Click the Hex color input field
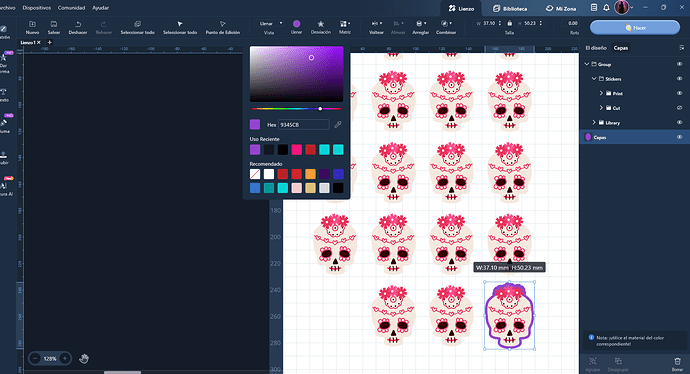Image resolution: width=690 pixels, height=374 pixels. point(304,125)
